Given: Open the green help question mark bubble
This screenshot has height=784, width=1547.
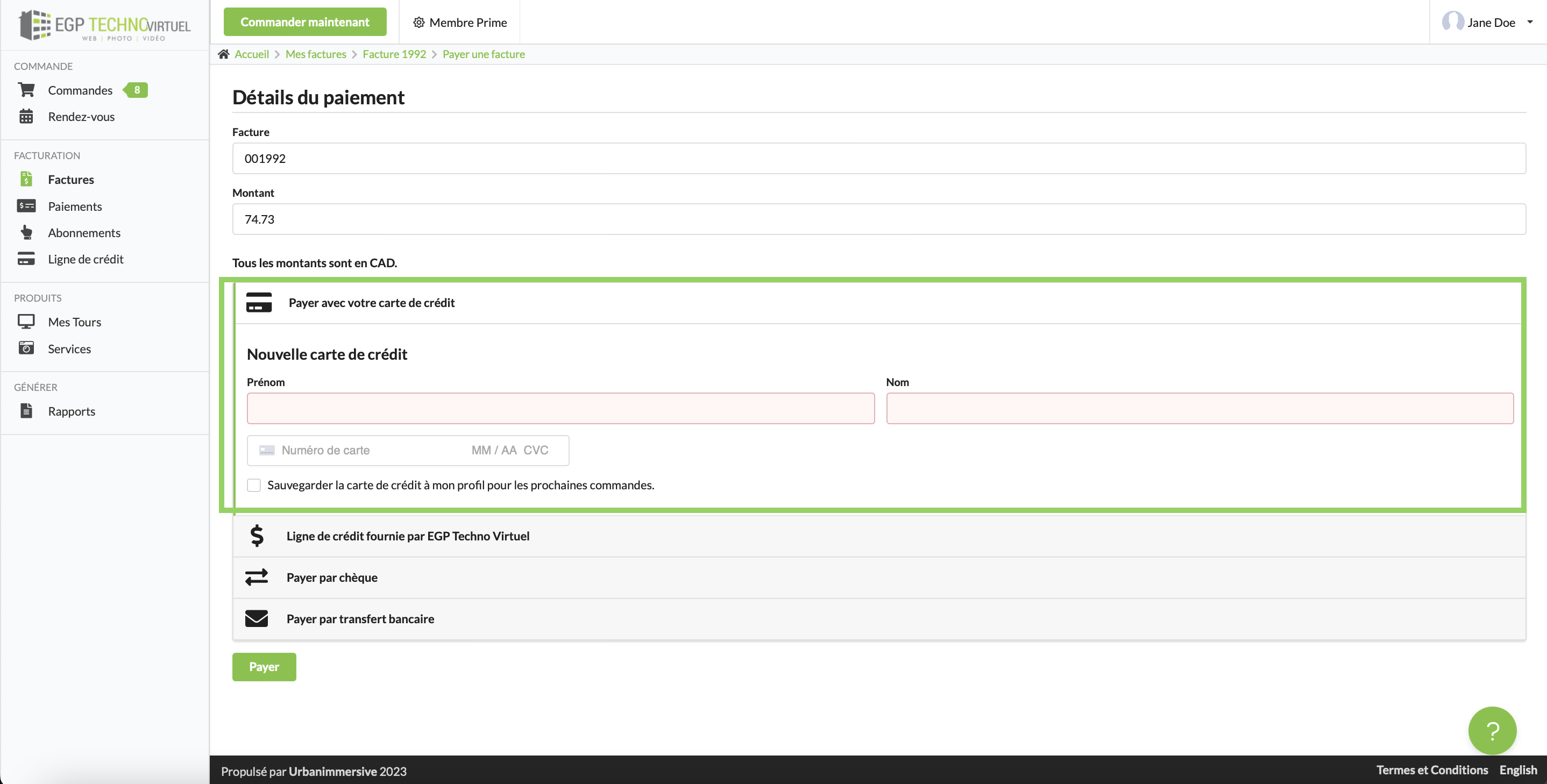Looking at the screenshot, I should click(1492, 730).
